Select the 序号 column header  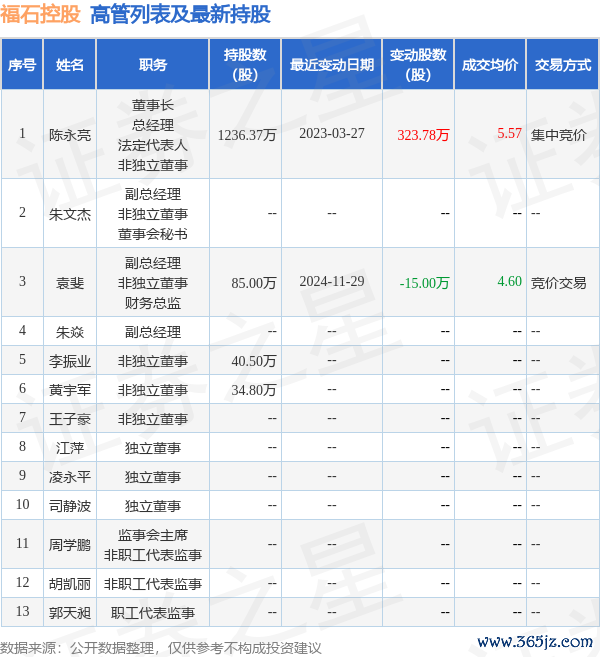(22, 65)
